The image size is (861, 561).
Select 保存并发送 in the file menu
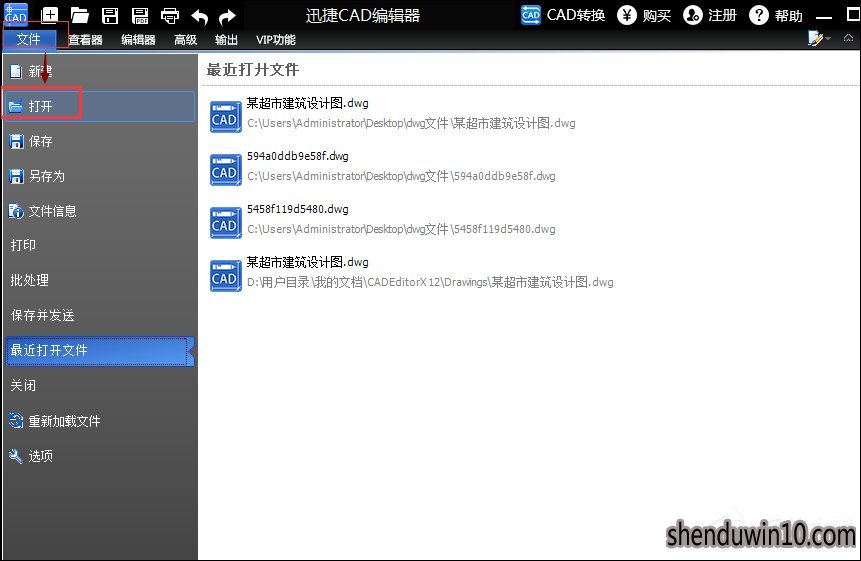click(x=99, y=315)
